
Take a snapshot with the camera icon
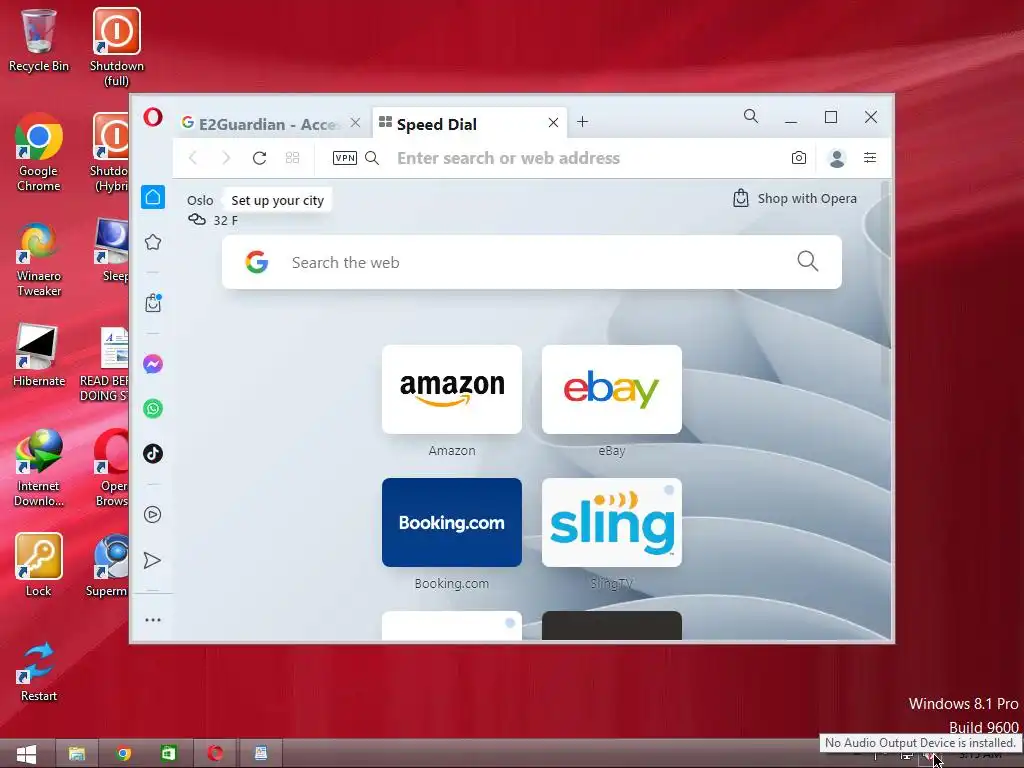tap(799, 158)
